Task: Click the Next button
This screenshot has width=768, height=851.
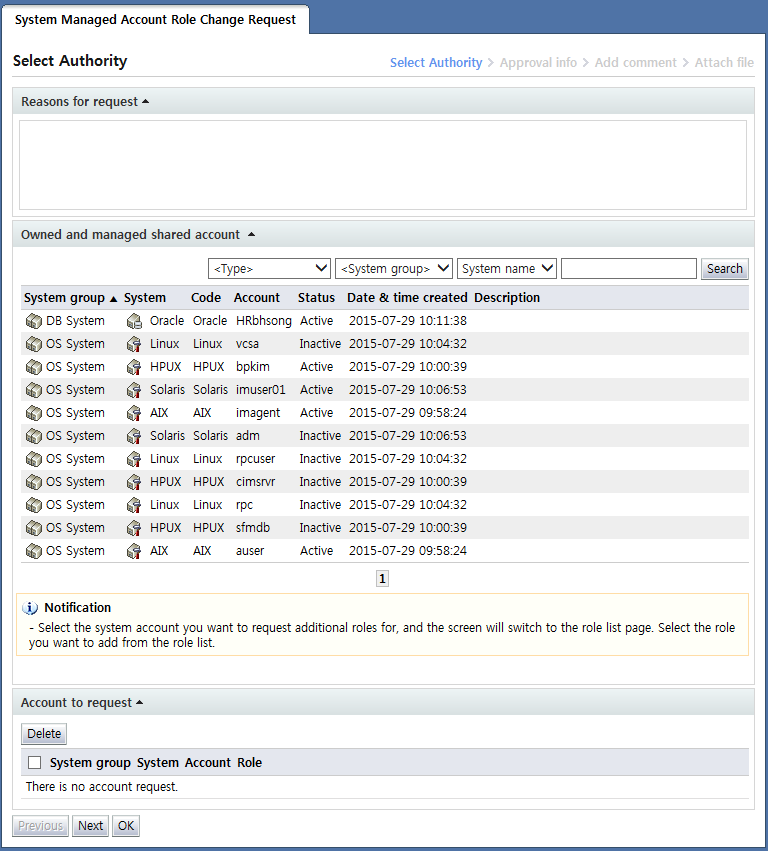Action: [91, 826]
